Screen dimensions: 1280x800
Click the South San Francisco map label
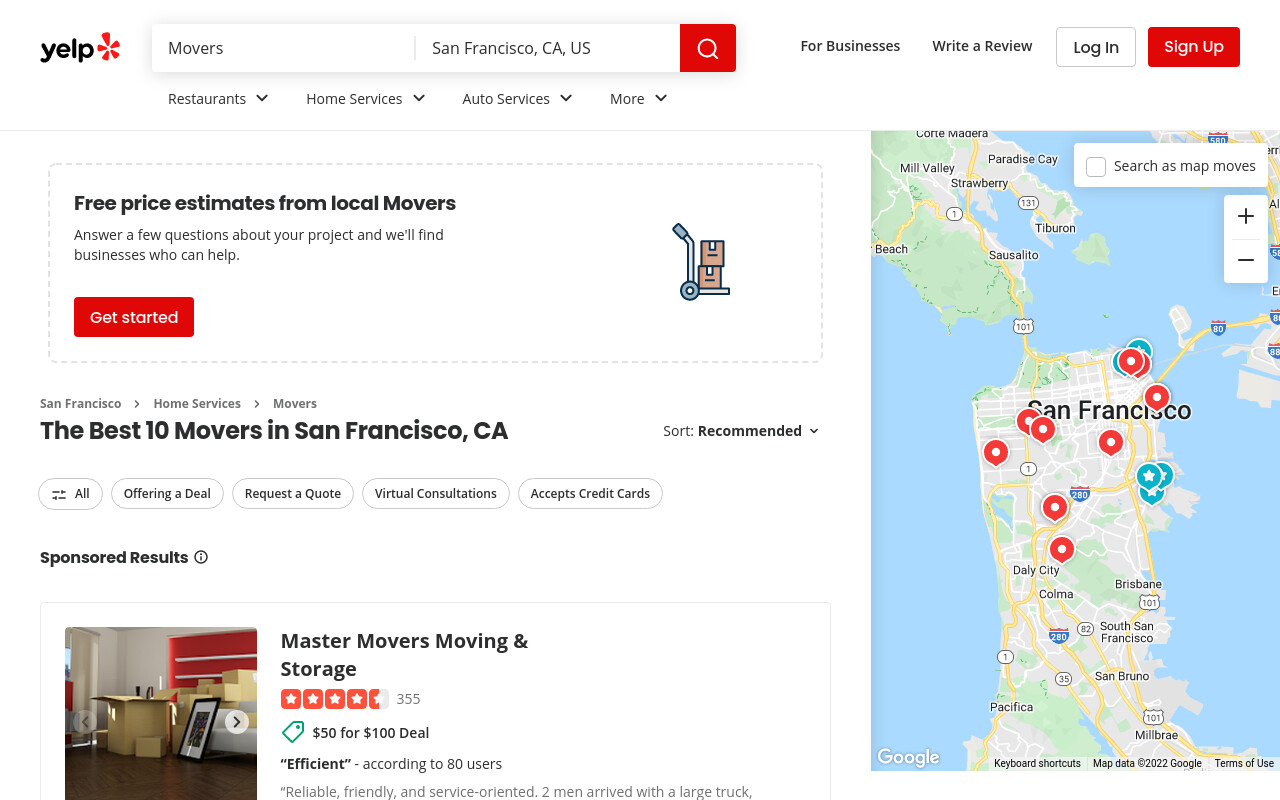click(x=1127, y=632)
